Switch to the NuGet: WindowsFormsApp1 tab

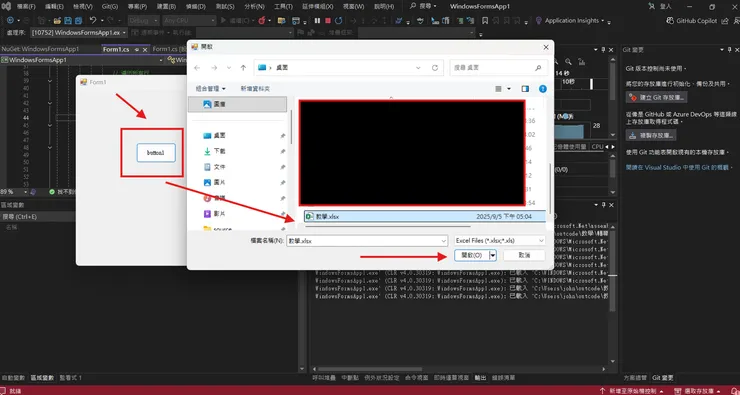click(40, 49)
